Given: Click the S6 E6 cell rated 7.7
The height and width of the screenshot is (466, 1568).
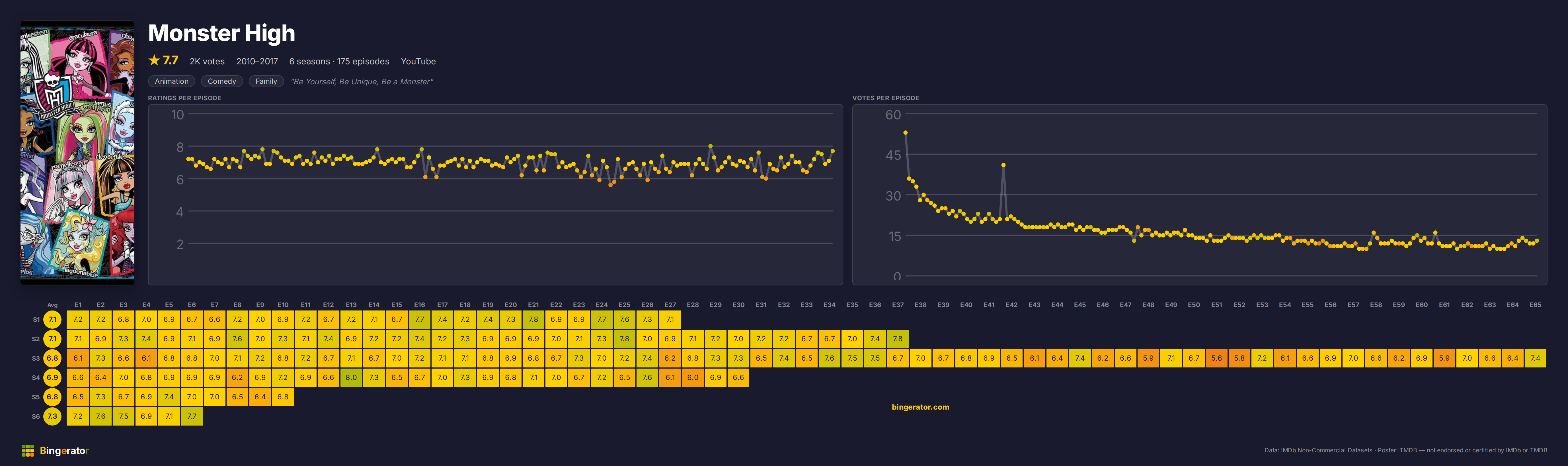Looking at the screenshot, I should [192, 417].
